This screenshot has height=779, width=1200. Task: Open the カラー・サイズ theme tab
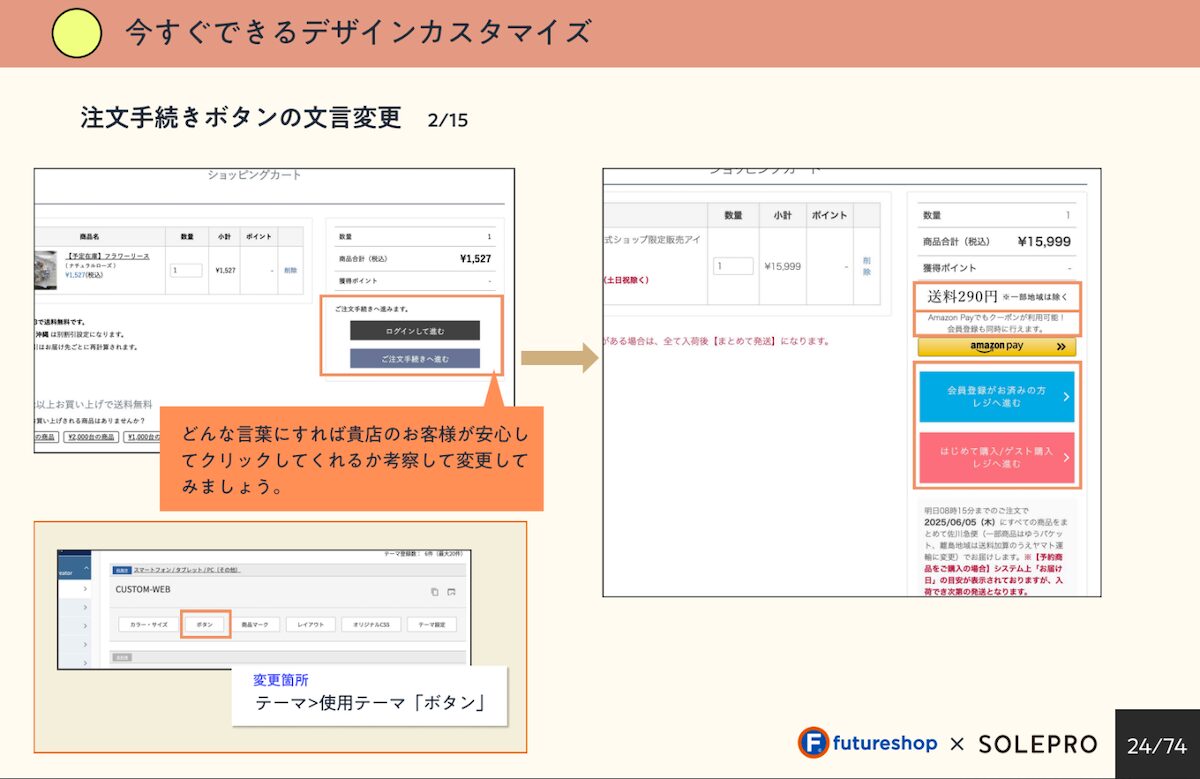(x=145, y=625)
